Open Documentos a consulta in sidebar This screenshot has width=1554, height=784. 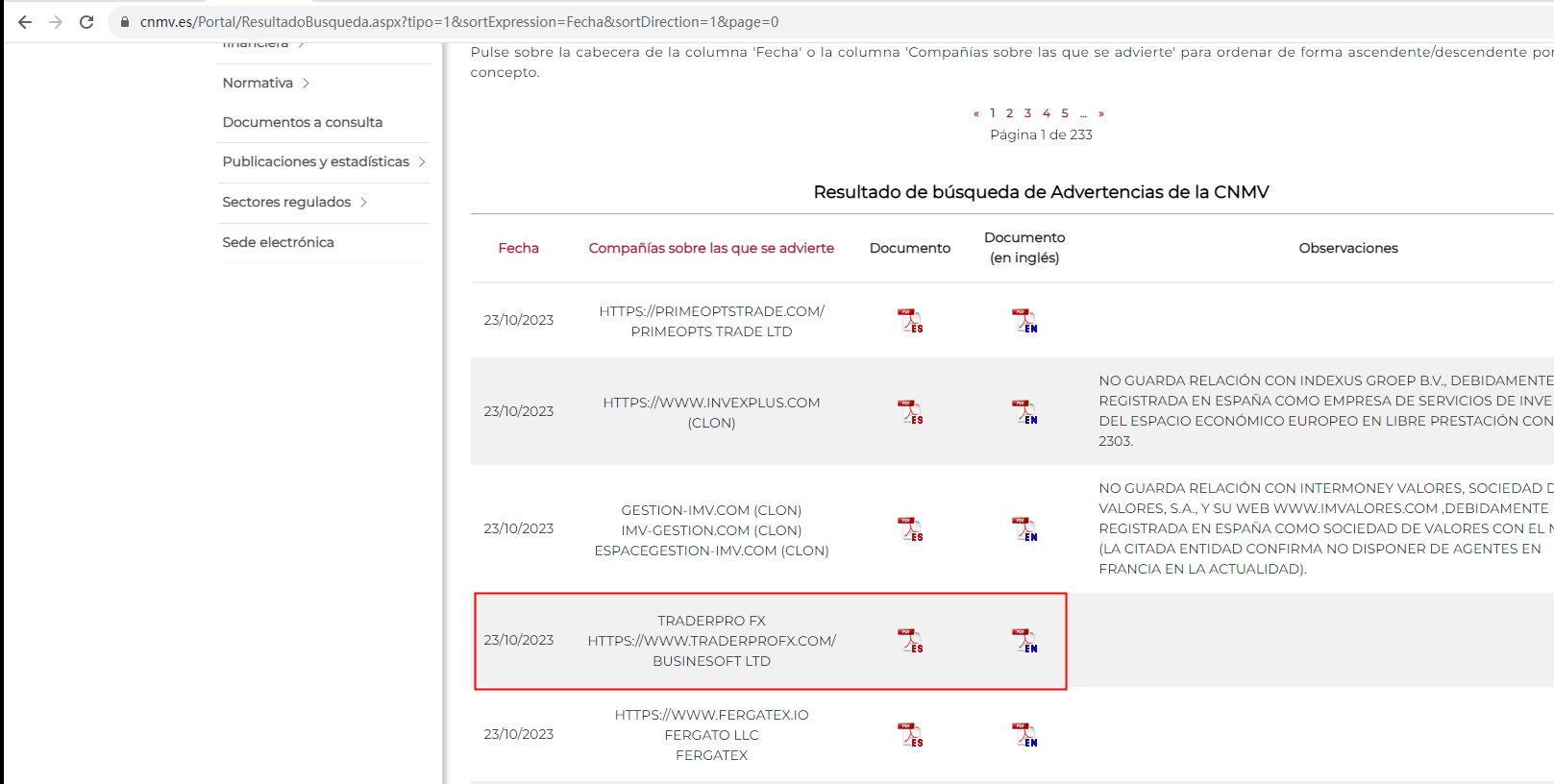[303, 122]
